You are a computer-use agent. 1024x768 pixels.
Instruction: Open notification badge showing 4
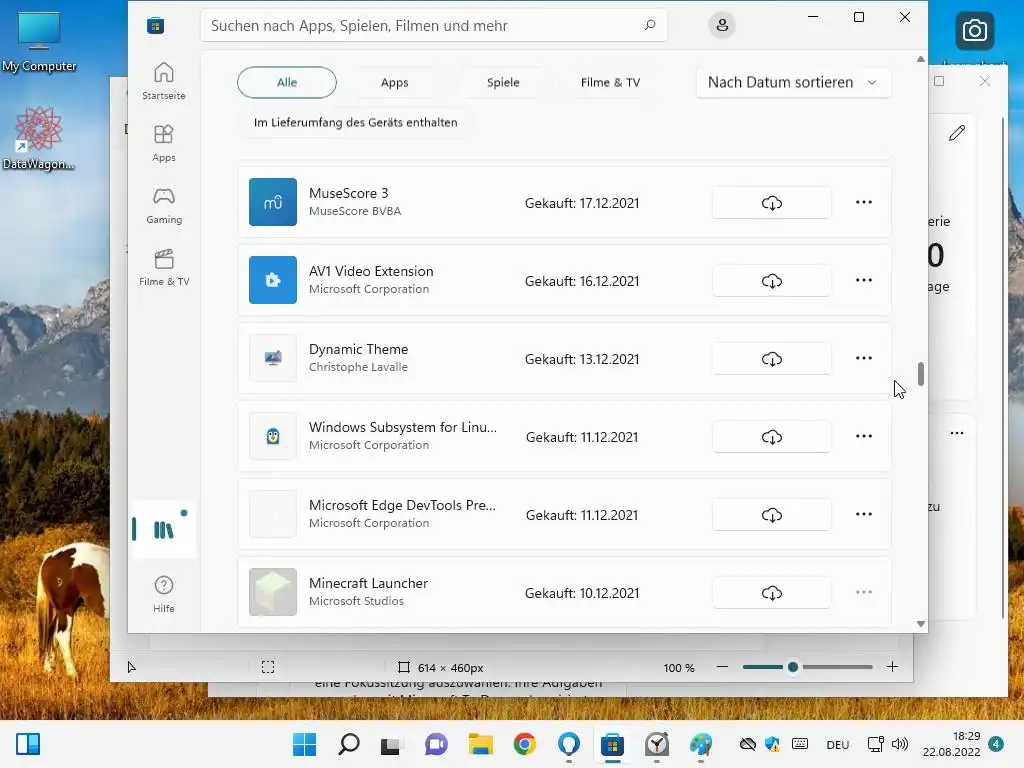click(996, 744)
